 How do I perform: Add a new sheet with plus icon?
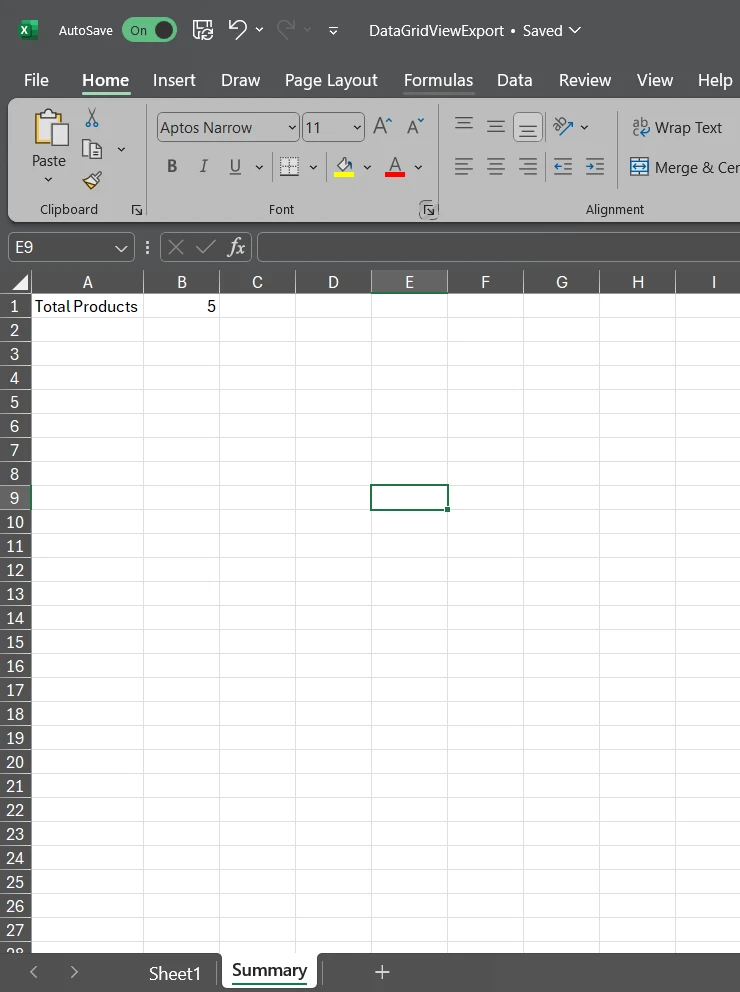[x=381, y=972]
